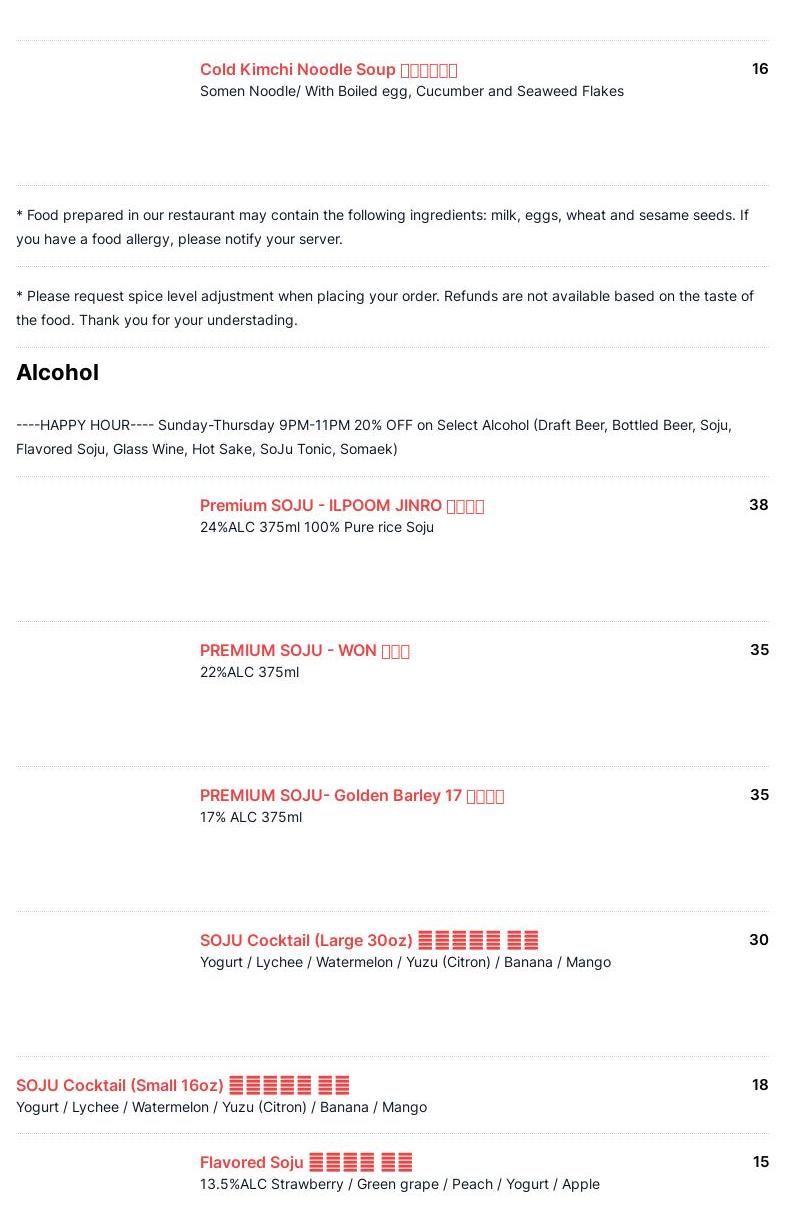Click the 38 price for ILPOOM JINRO
The width and height of the screenshot is (785, 1219).
[758, 505]
